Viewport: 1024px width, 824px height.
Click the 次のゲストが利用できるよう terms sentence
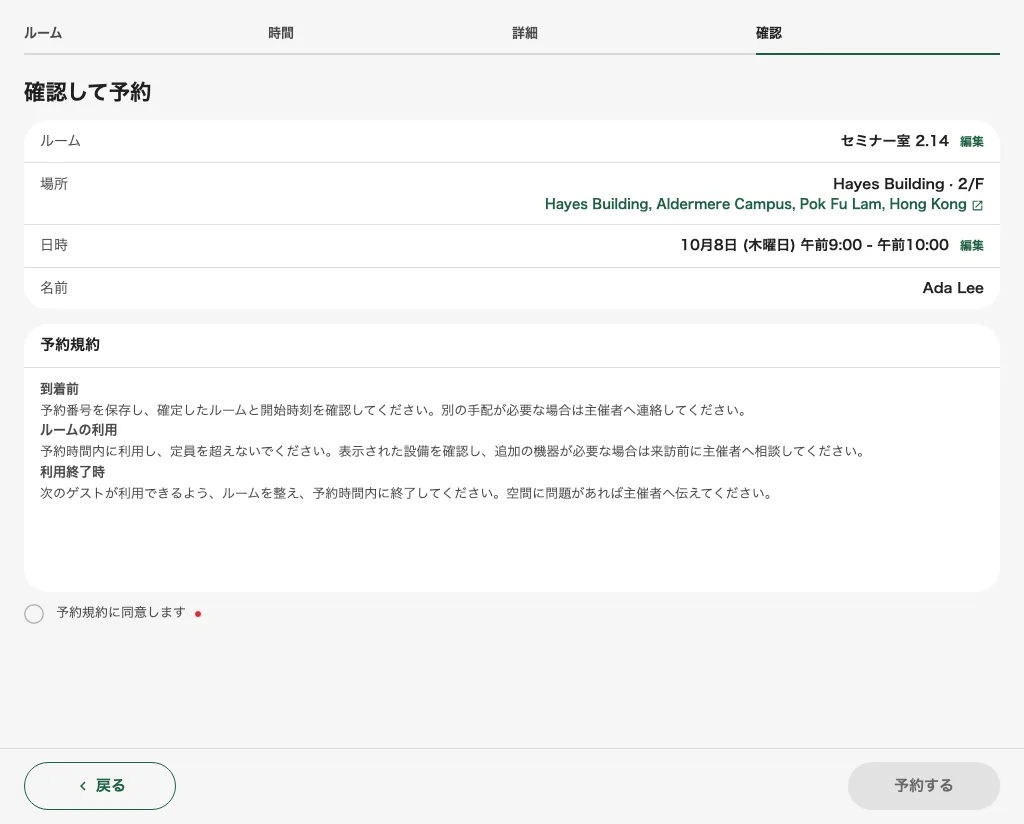tap(406, 493)
